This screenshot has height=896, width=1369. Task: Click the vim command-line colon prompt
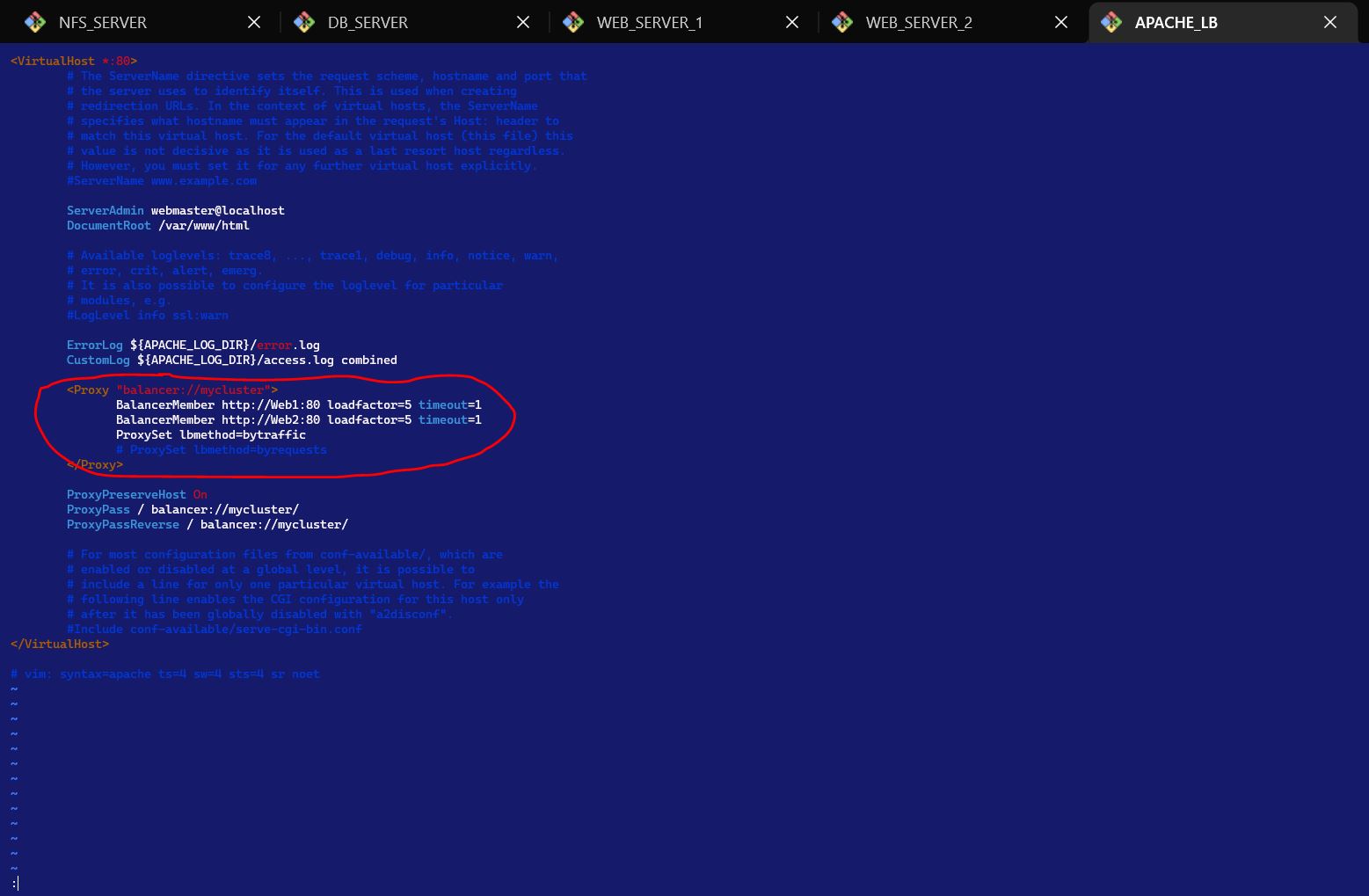[15, 883]
